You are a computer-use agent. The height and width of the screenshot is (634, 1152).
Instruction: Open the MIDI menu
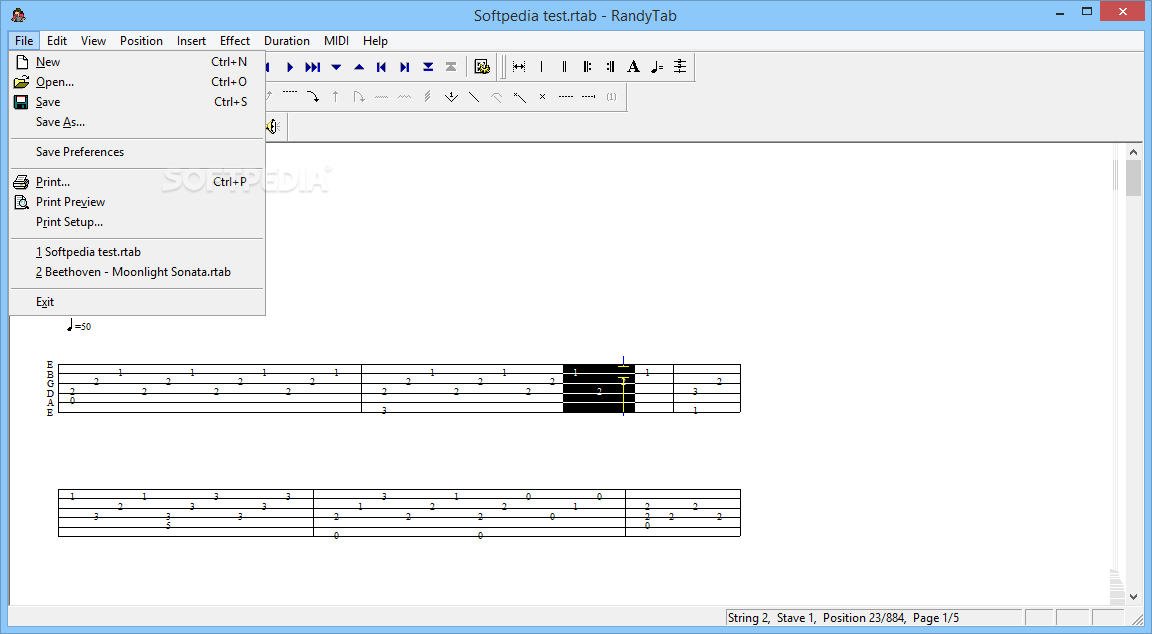[x=336, y=40]
